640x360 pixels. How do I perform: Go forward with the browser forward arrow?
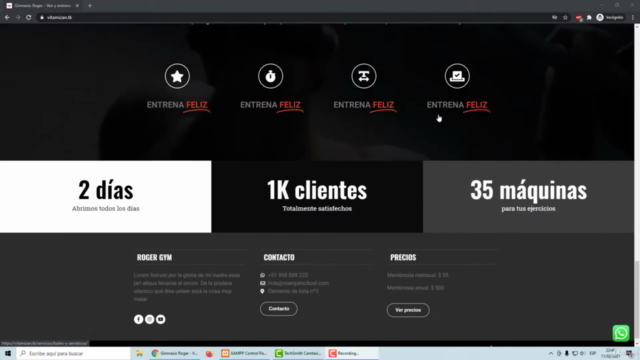18,17
